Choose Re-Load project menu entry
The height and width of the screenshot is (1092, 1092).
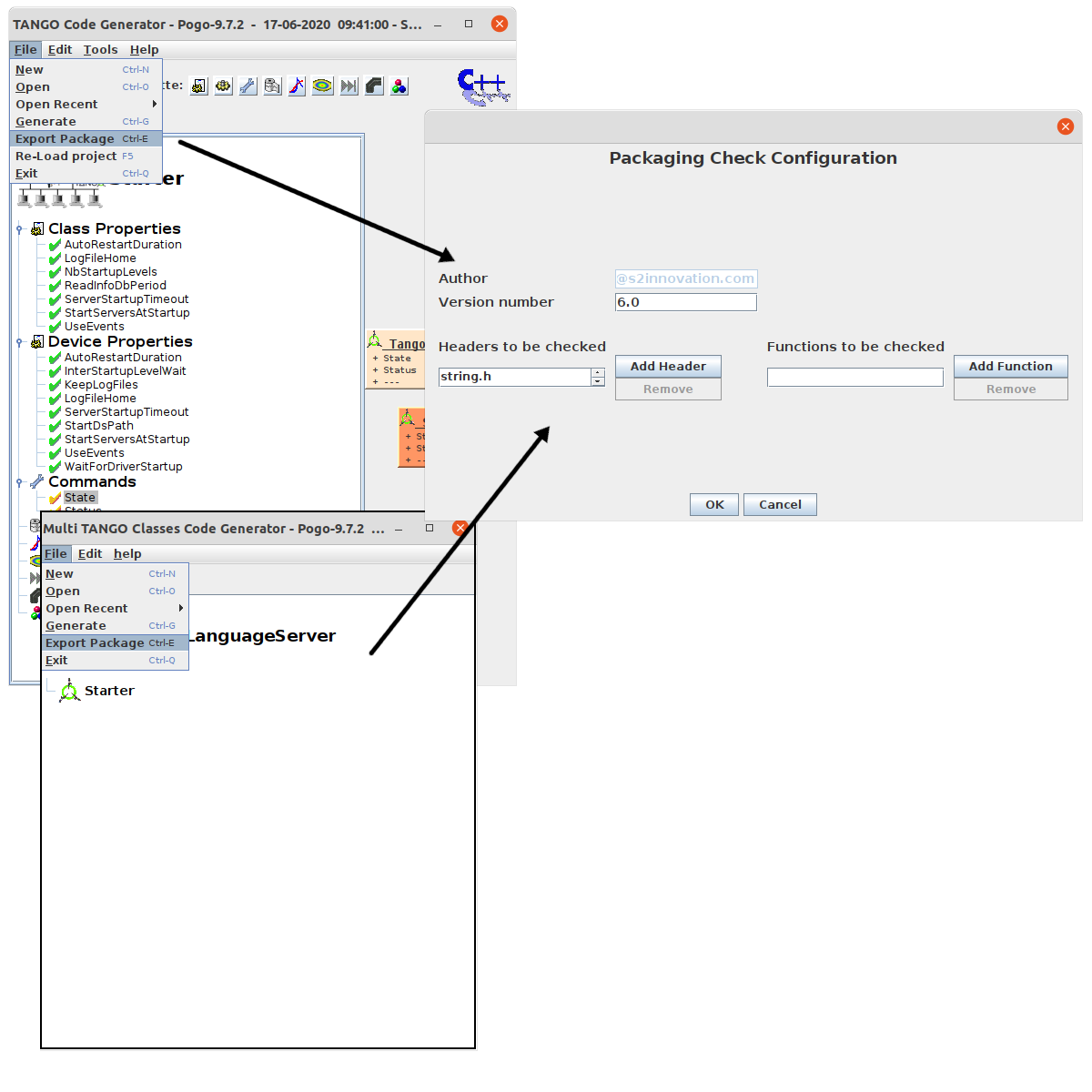click(86, 156)
